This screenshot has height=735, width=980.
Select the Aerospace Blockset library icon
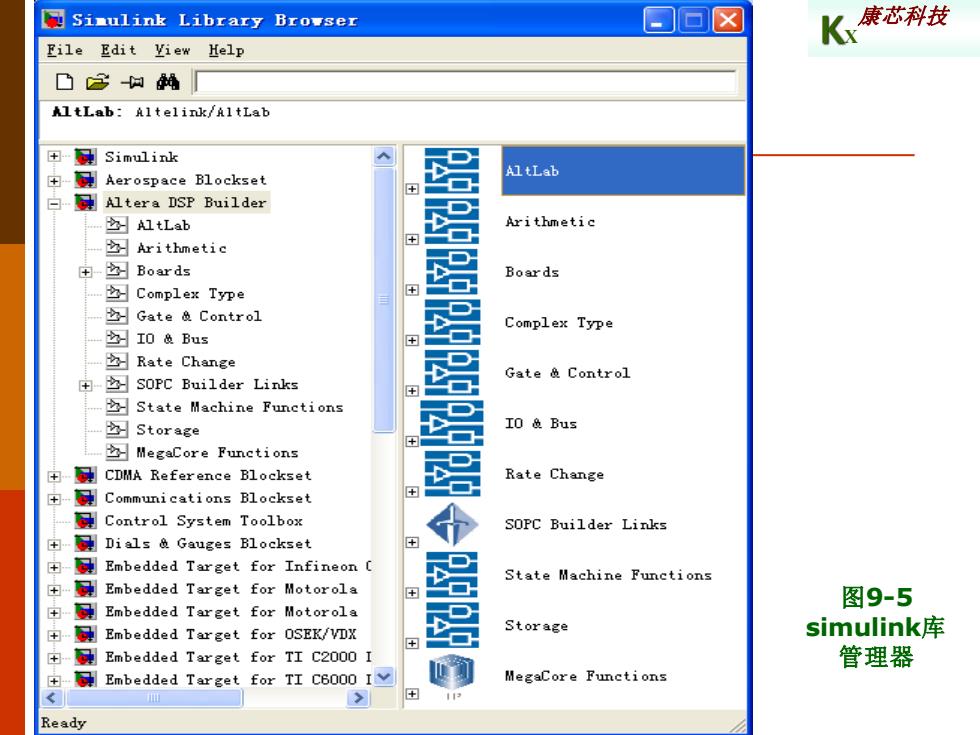coord(85,179)
